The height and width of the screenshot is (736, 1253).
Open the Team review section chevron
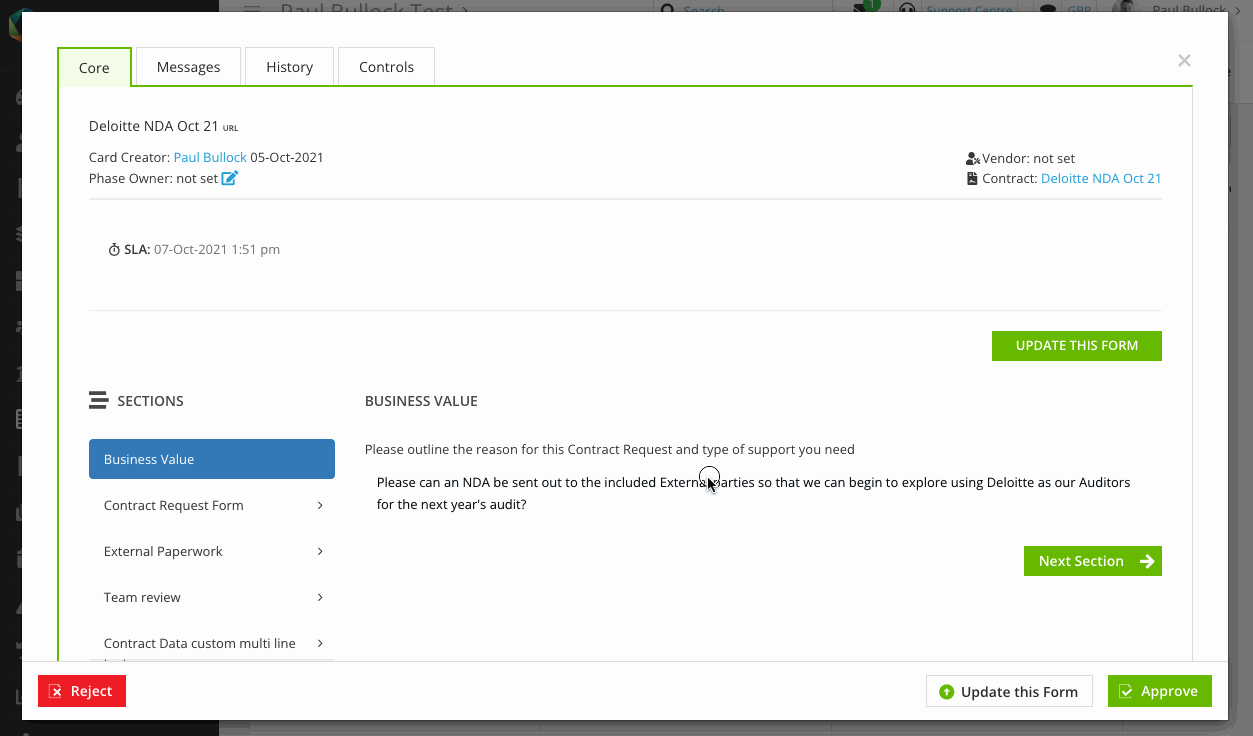point(320,597)
